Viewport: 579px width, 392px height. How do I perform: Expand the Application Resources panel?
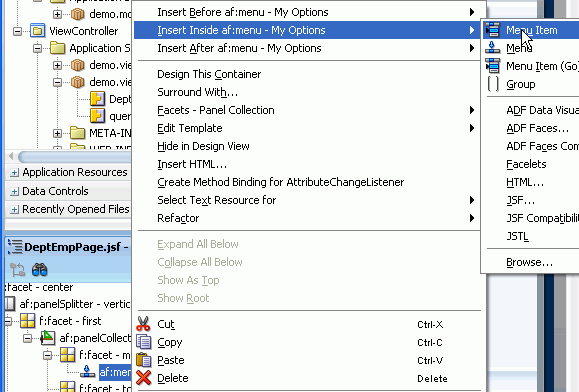pyautogui.click(x=14, y=172)
